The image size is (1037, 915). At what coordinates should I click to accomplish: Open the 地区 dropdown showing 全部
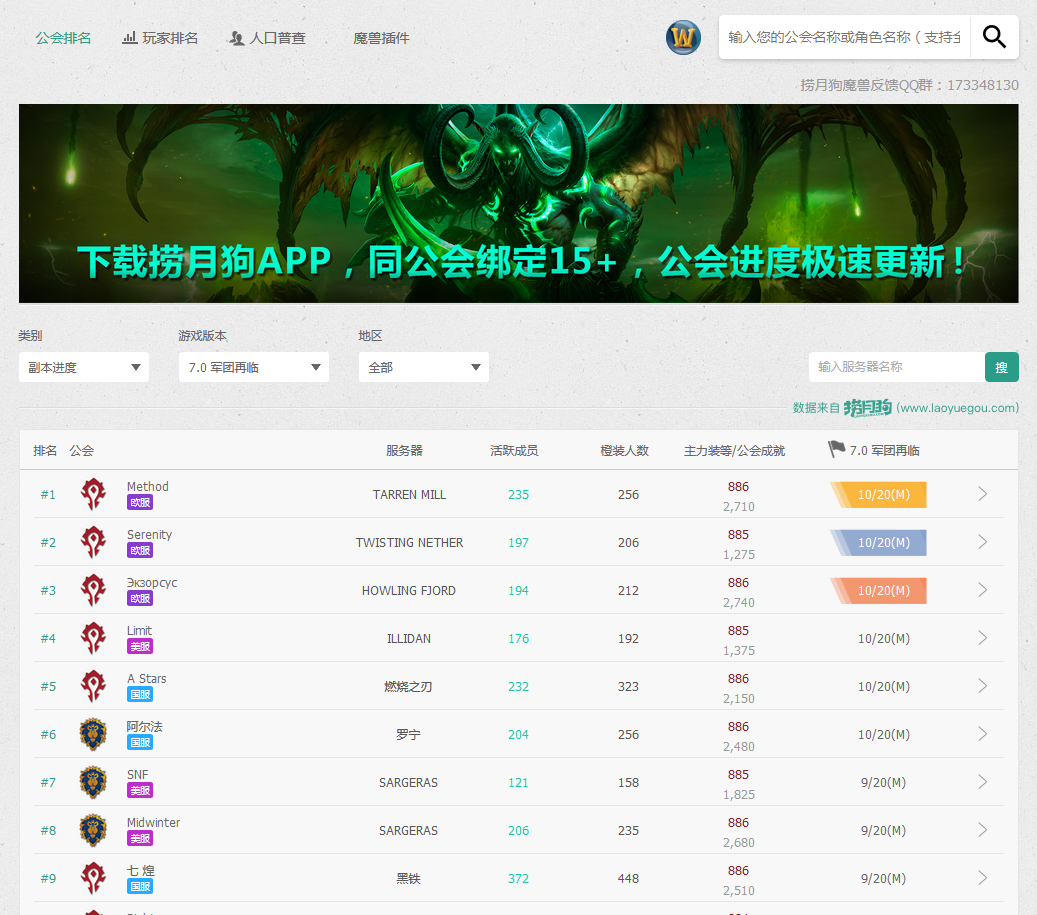[x=424, y=367]
